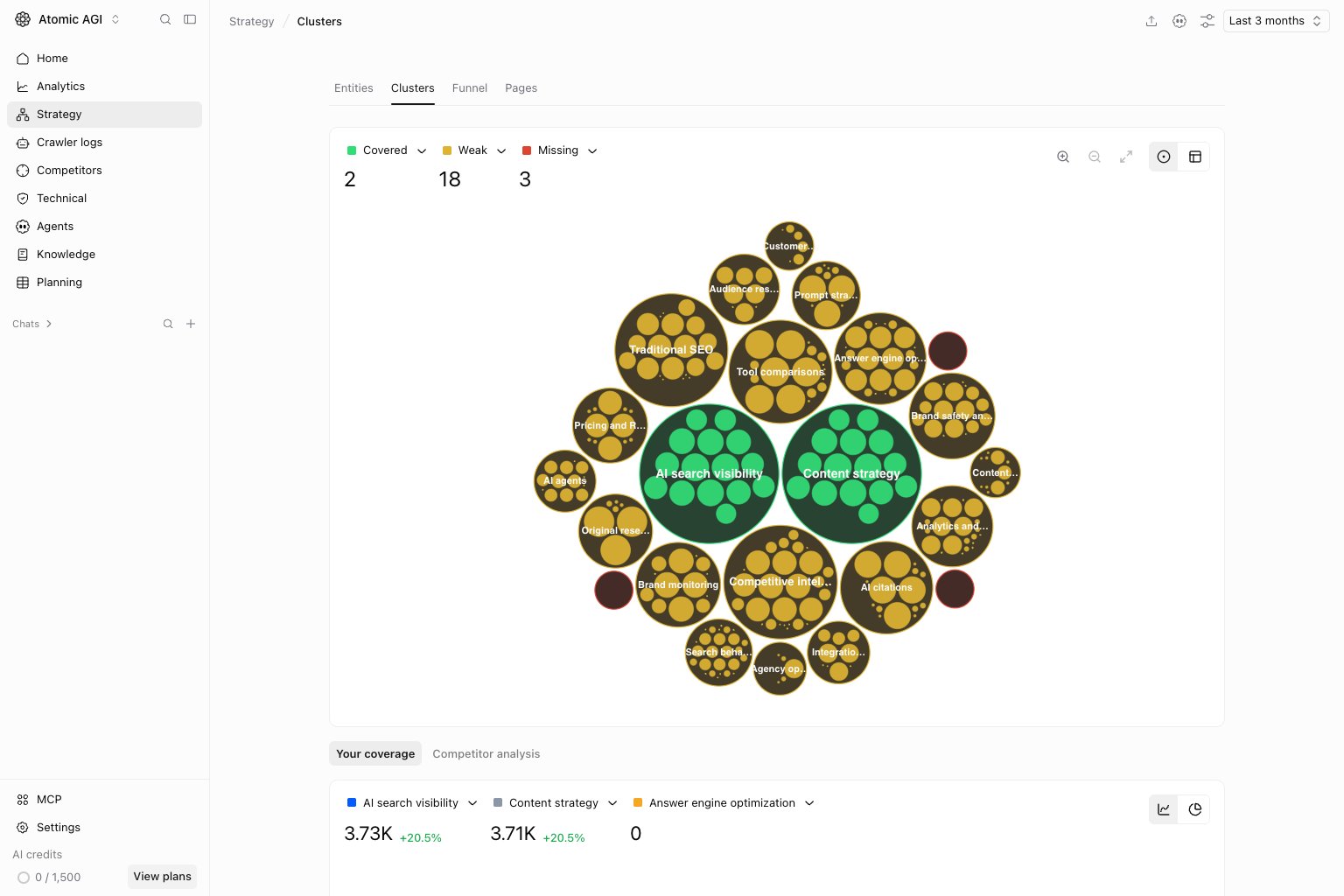Open the filter sliders icon

point(1207,21)
